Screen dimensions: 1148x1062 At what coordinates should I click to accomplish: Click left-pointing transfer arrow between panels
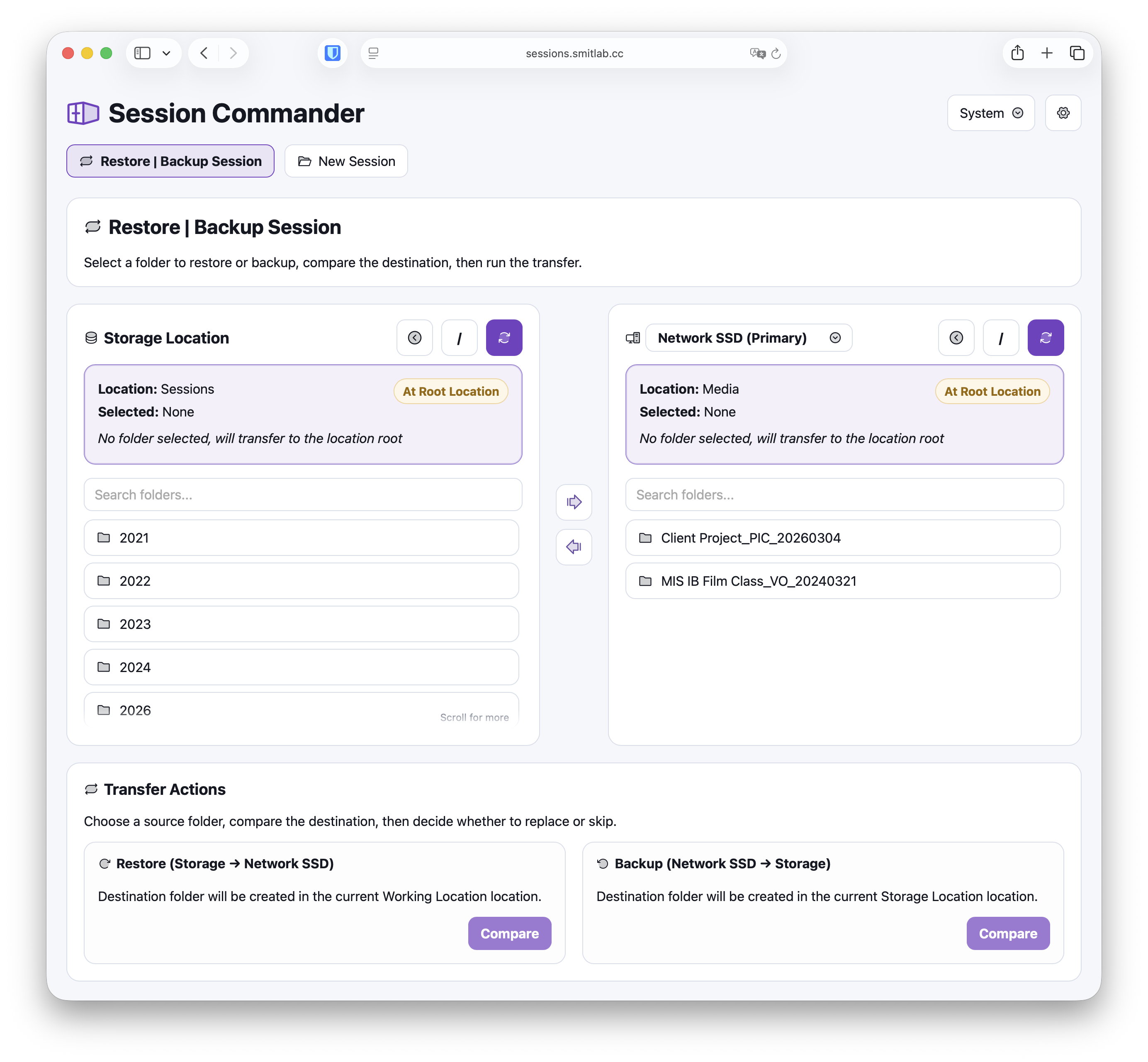coord(574,546)
